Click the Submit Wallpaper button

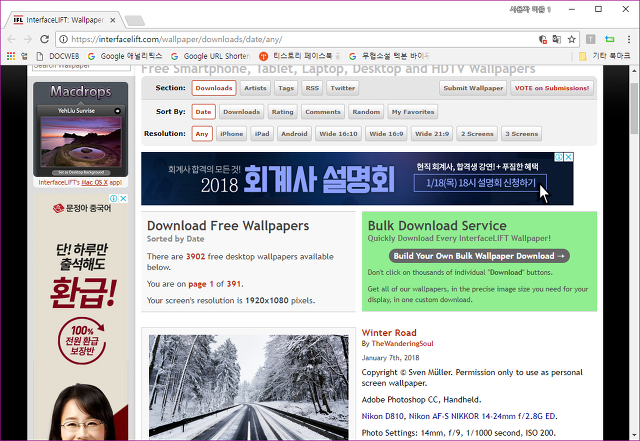pos(473,88)
